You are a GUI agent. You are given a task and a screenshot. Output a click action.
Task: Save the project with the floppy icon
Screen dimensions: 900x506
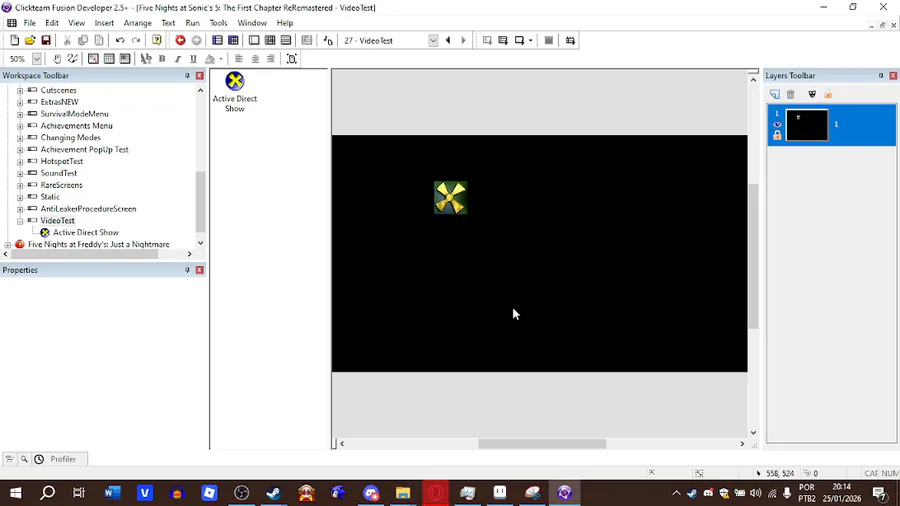tap(46, 40)
